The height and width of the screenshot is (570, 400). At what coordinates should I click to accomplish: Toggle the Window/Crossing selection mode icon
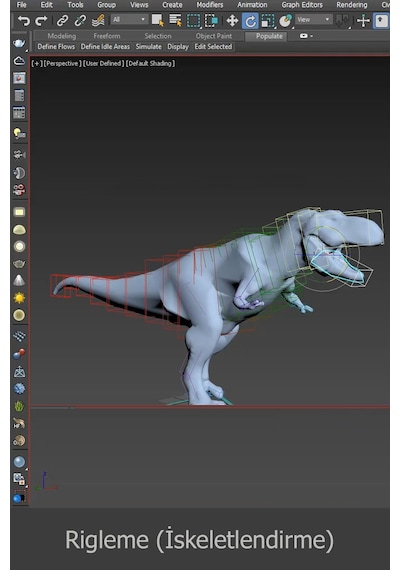(x=211, y=21)
